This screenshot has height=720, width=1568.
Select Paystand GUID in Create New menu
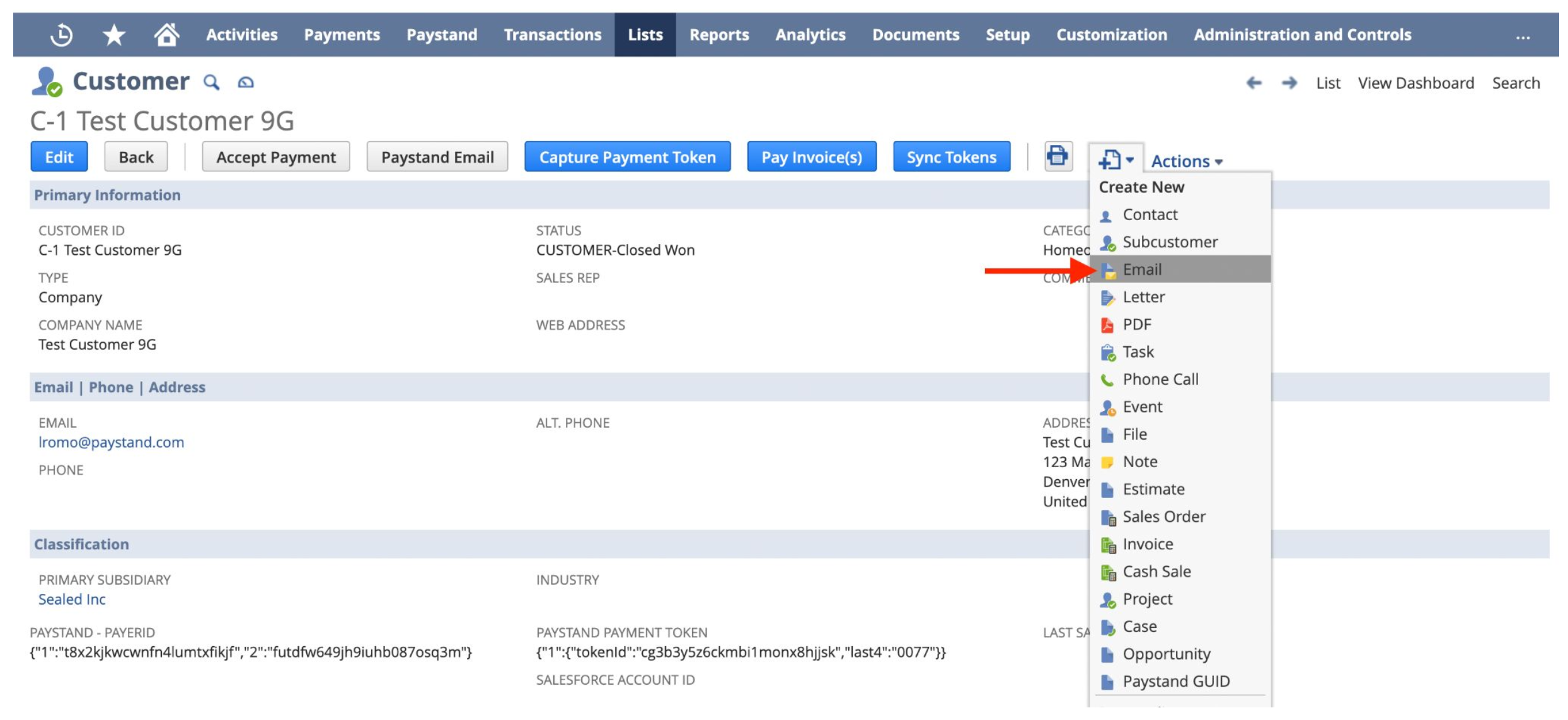(x=1180, y=681)
